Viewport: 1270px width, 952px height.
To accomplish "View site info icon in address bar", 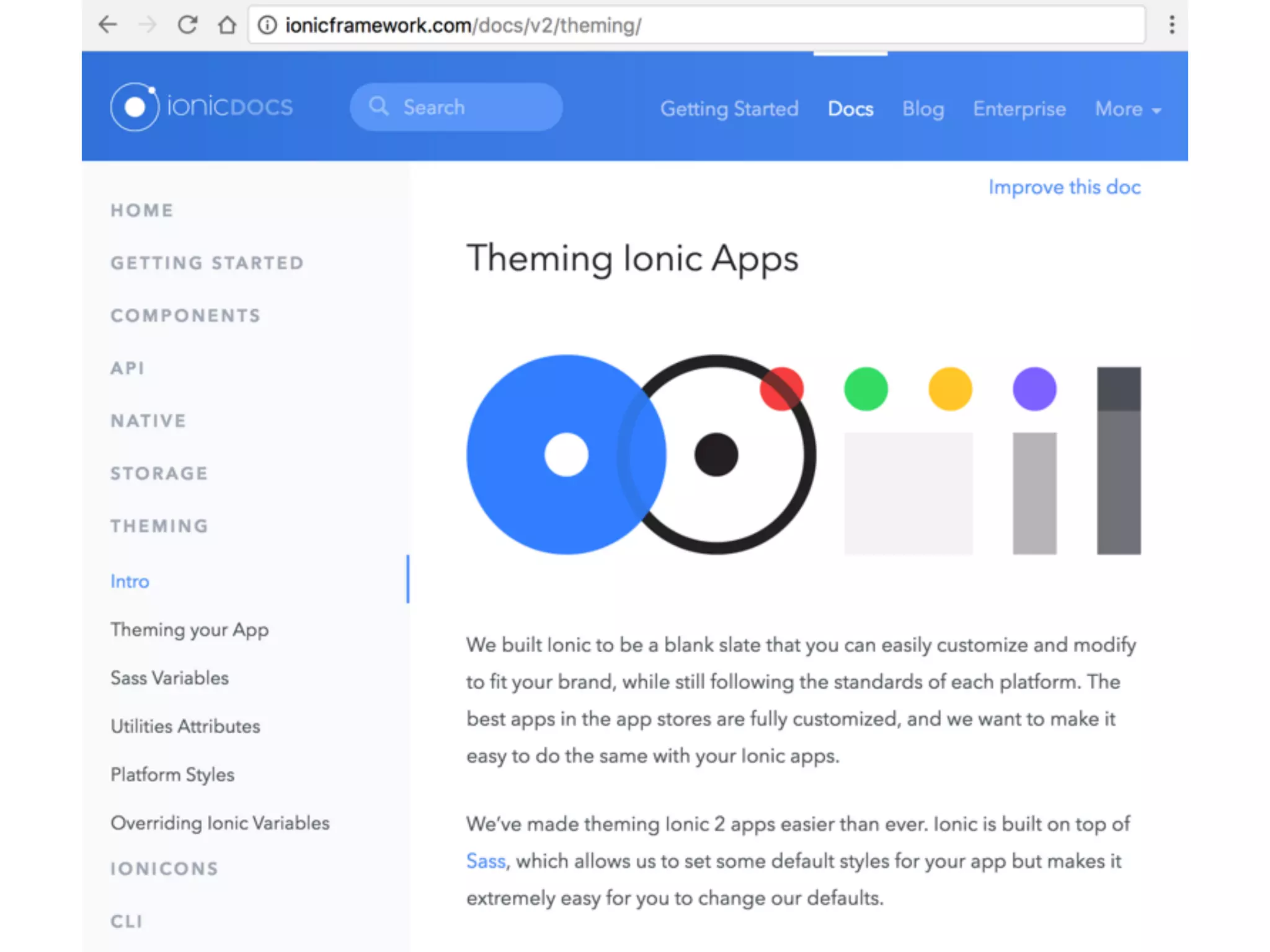I will click(x=267, y=25).
